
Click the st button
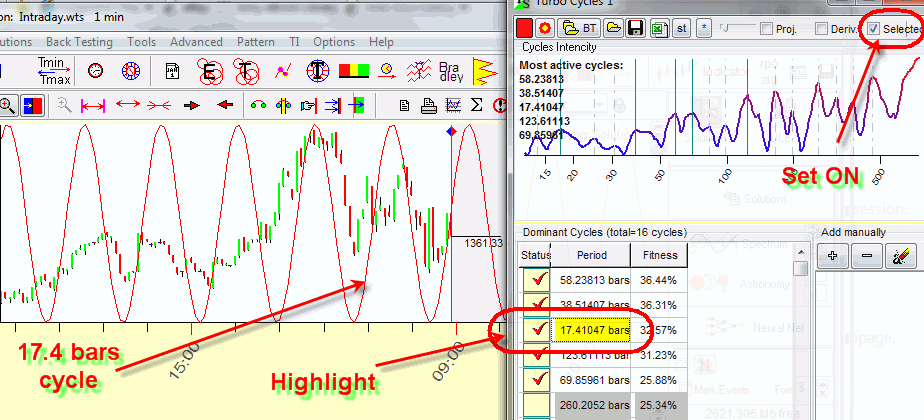pos(682,28)
